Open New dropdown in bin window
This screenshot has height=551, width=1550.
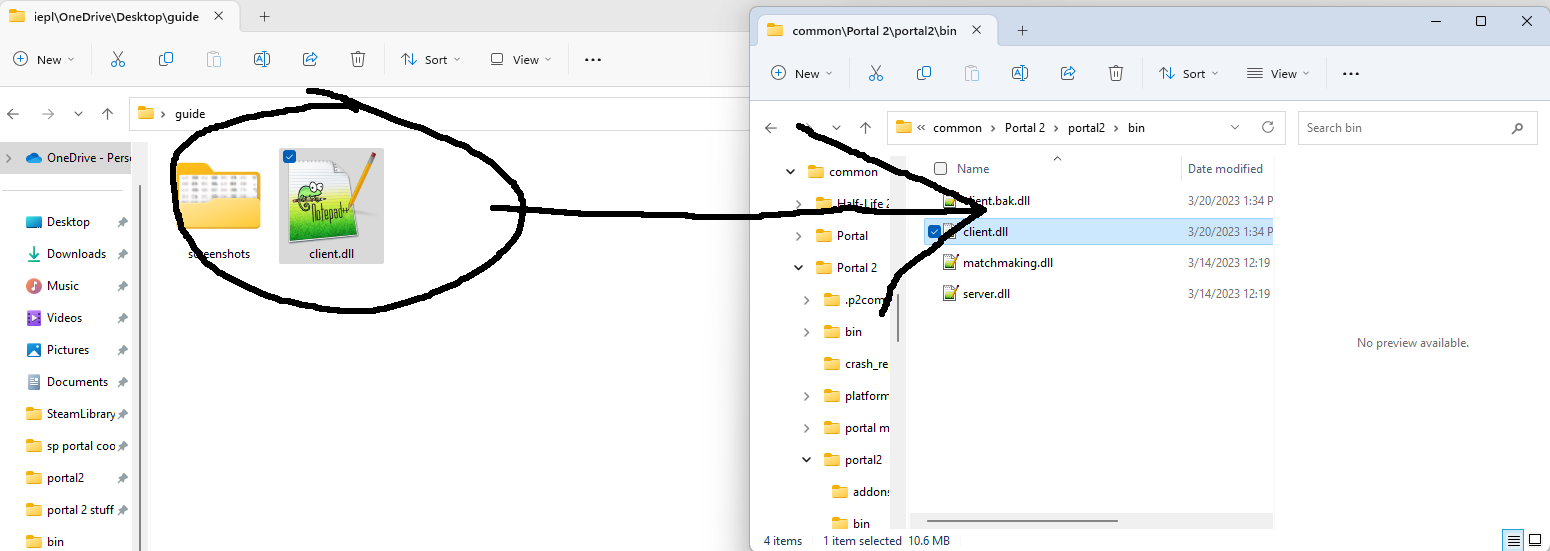tap(802, 74)
